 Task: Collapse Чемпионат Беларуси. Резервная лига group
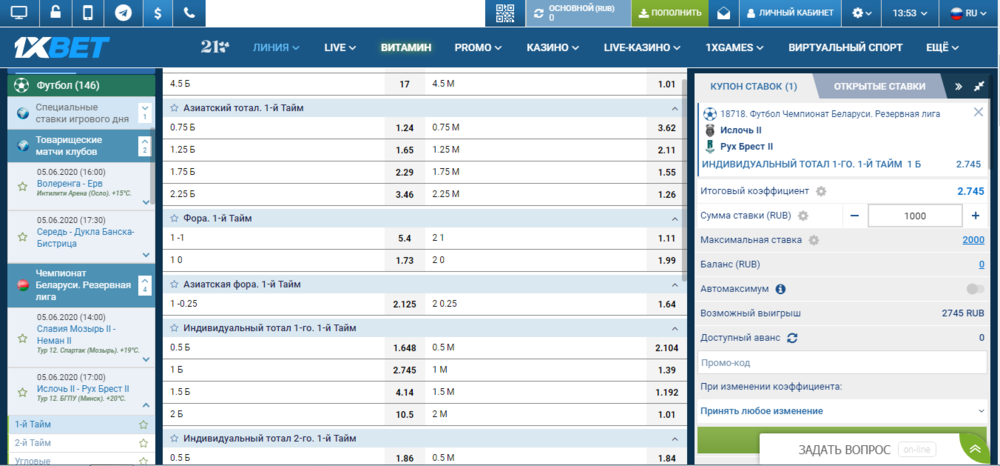(145, 285)
